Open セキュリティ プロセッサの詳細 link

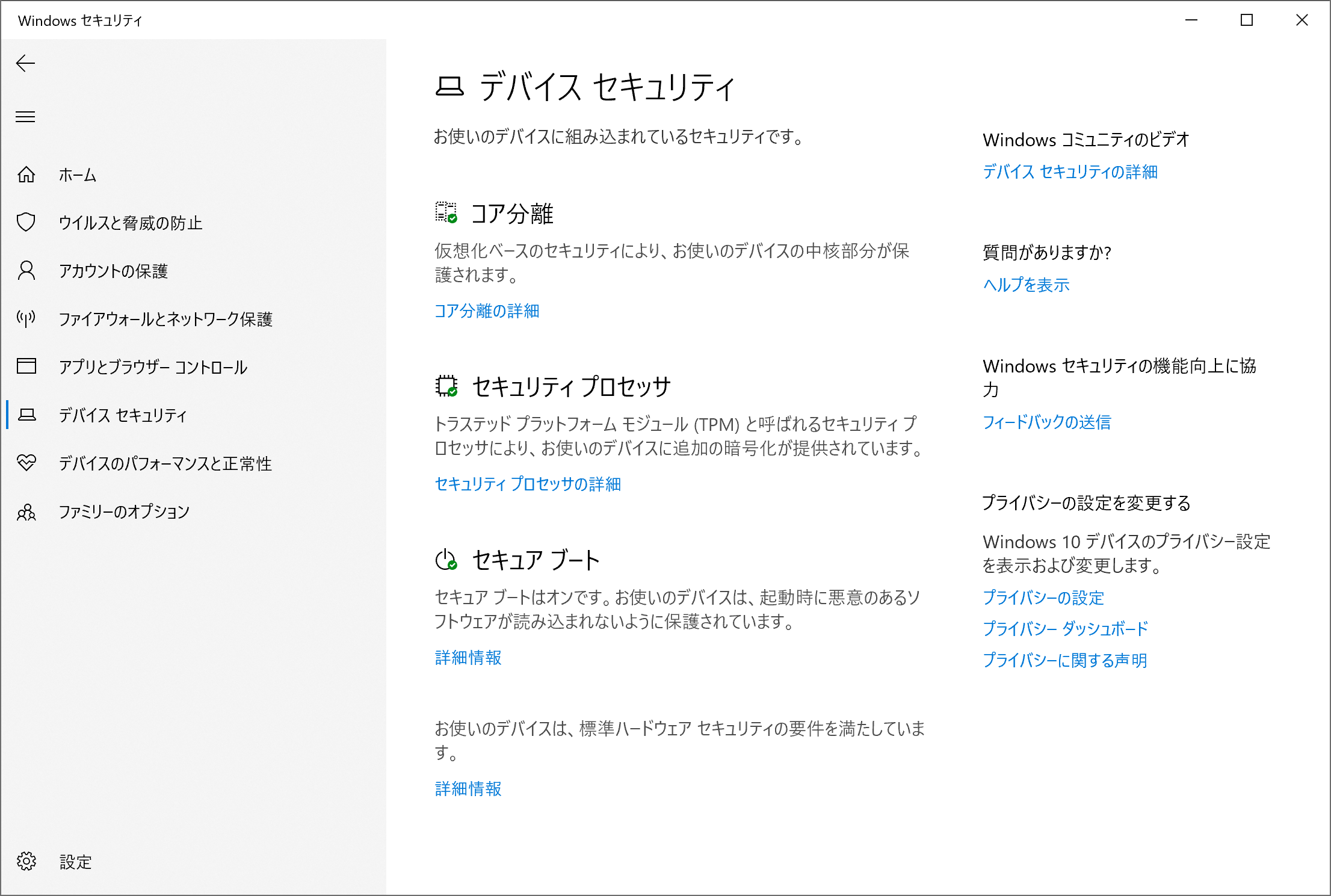click(528, 484)
